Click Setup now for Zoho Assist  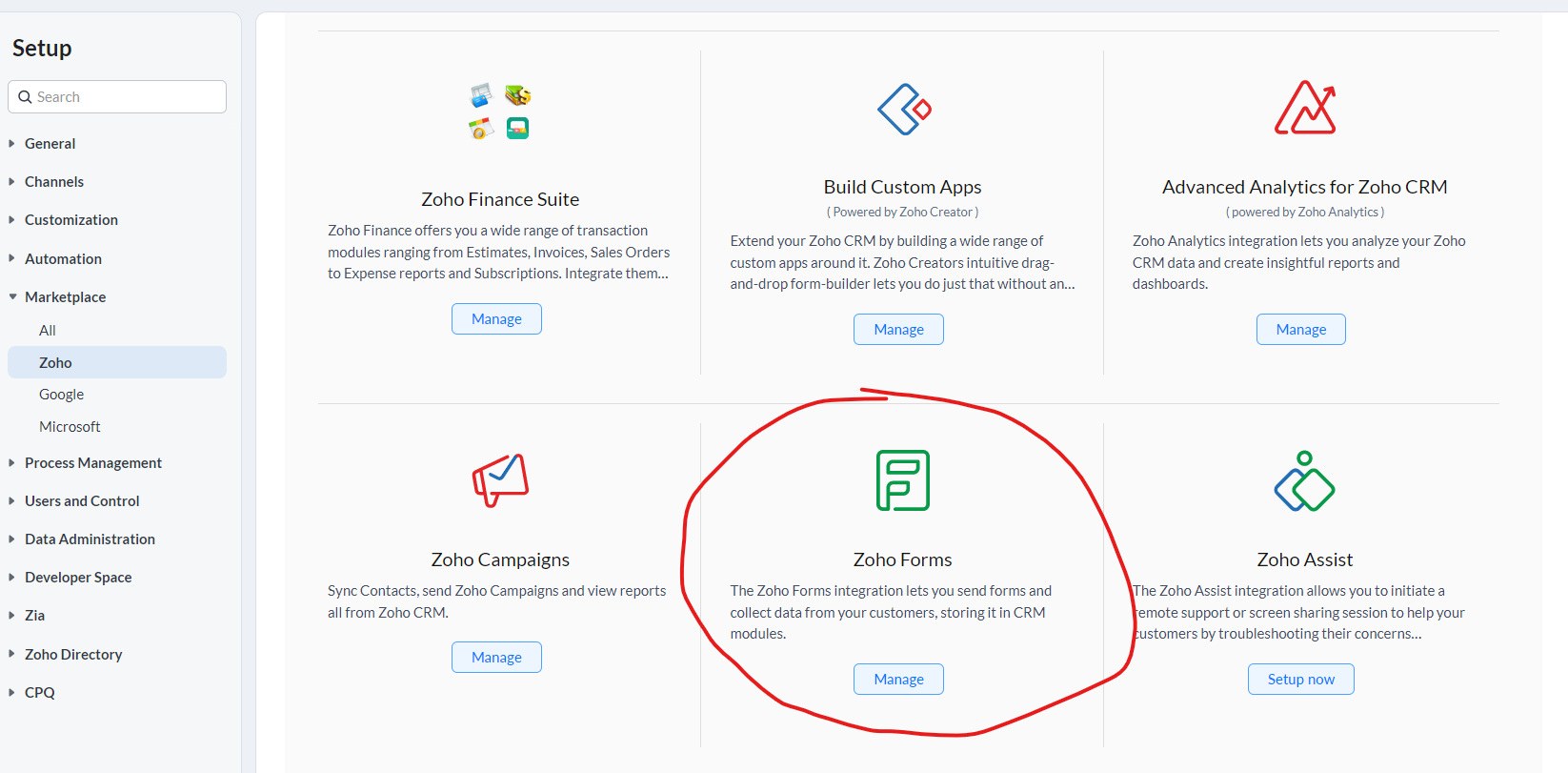(x=1301, y=680)
